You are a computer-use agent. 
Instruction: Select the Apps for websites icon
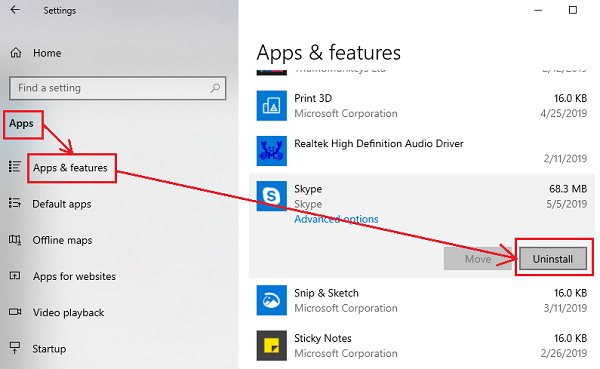pyautogui.click(x=15, y=275)
